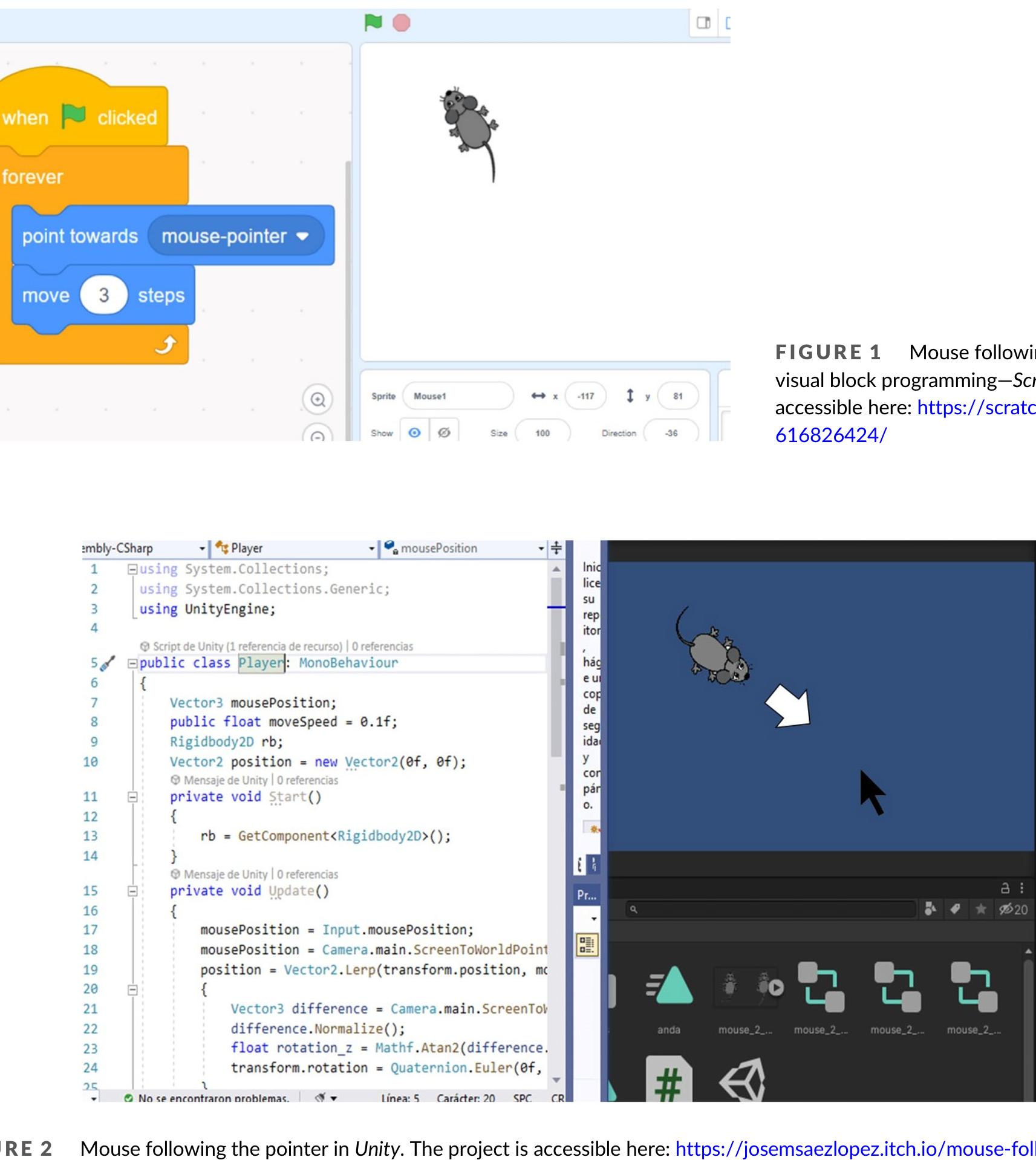
Task: Click the y coordinate field showing 81
Action: tap(678, 396)
